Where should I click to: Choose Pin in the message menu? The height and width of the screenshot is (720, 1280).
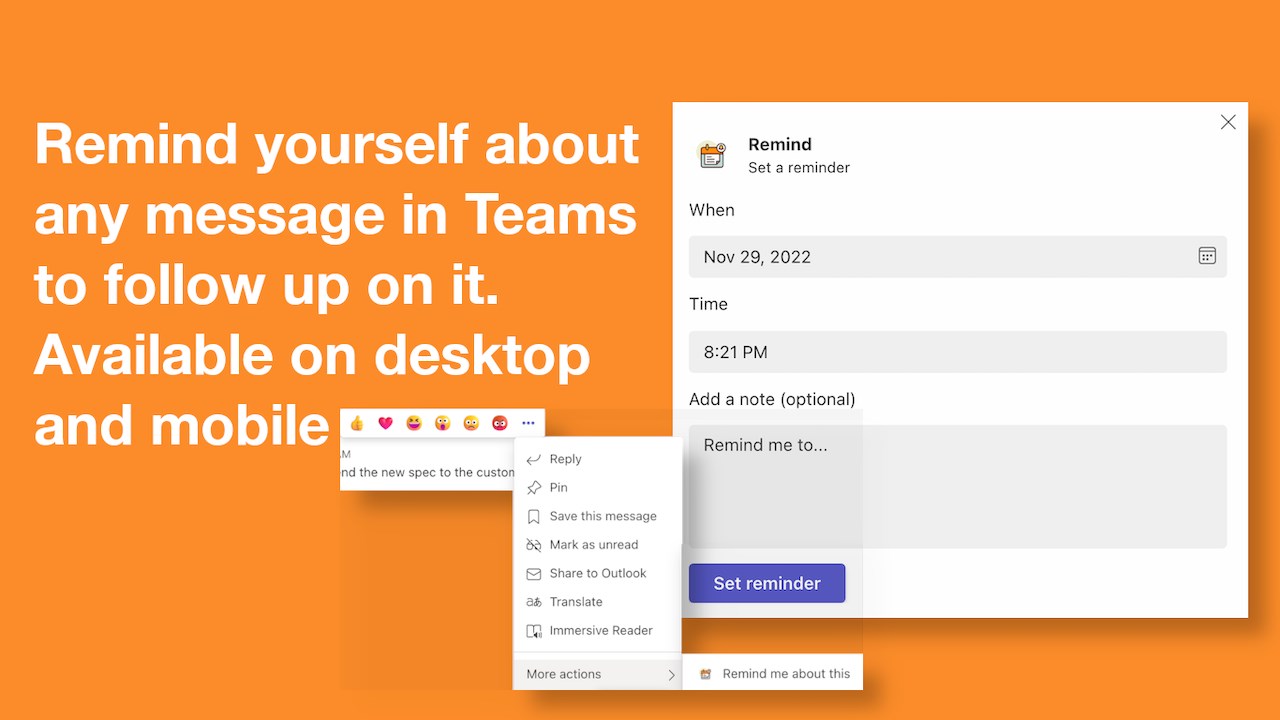(598, 487)
